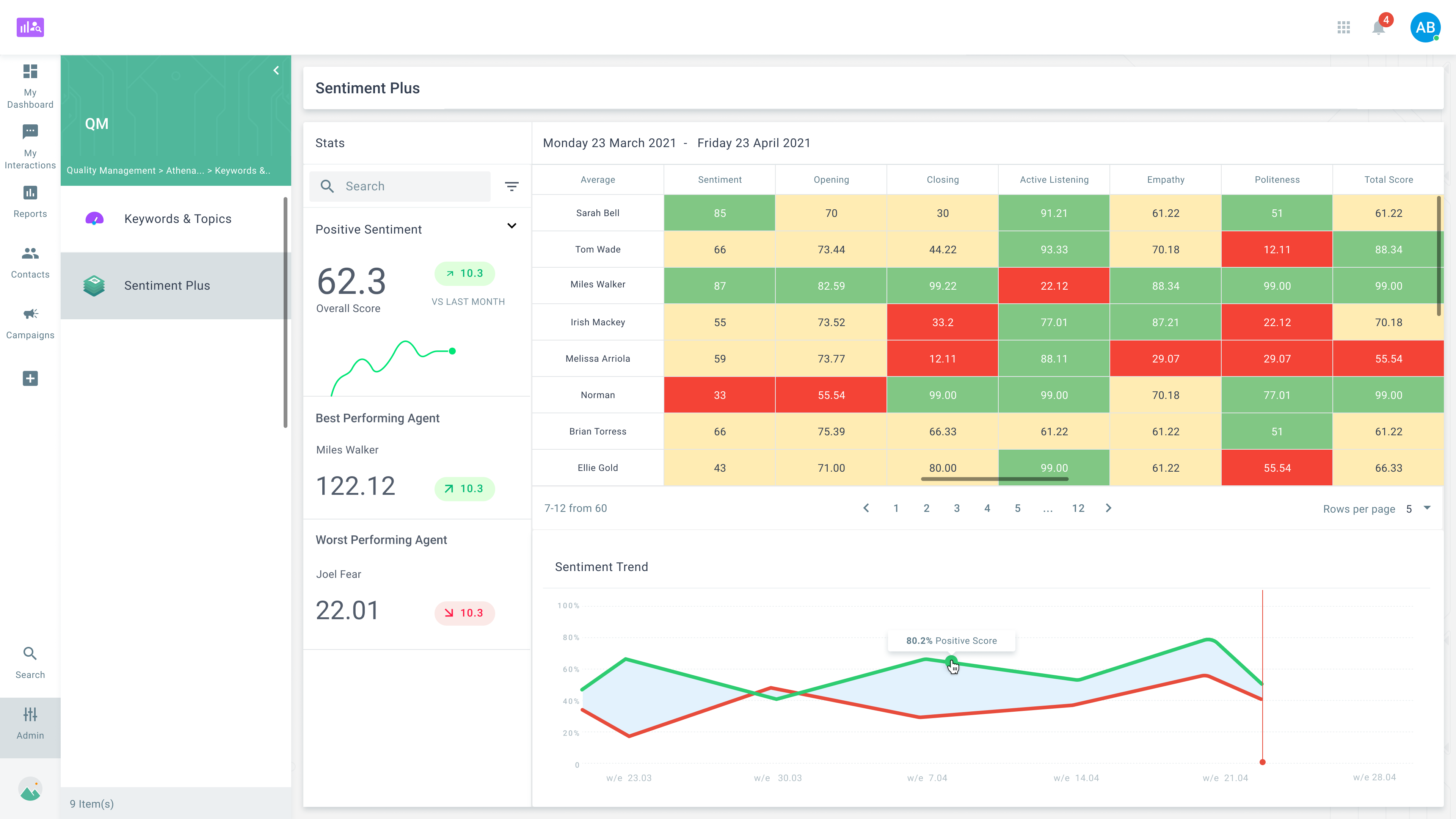
Task: Jump to table page 2
Action: pyautogui.click(x=926, y=508)
